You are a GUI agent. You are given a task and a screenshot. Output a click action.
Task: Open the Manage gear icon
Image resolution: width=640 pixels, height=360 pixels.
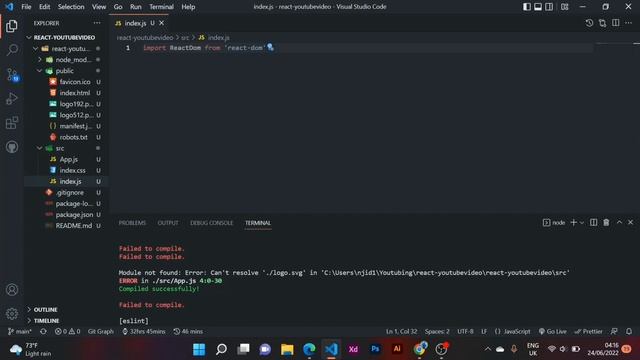tap(12, 313)
